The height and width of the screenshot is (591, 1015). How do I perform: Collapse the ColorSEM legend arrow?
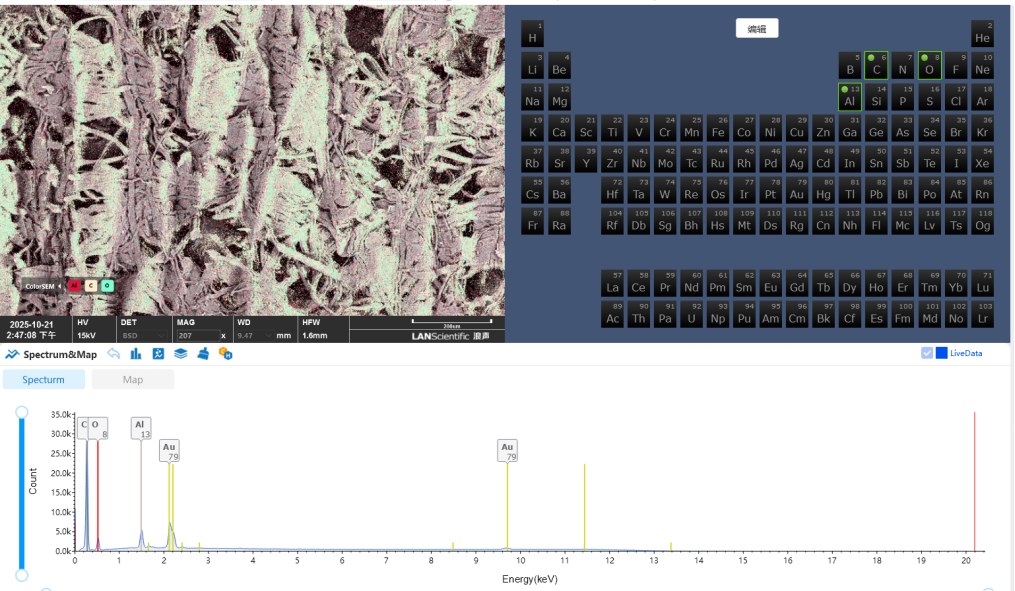62,285
